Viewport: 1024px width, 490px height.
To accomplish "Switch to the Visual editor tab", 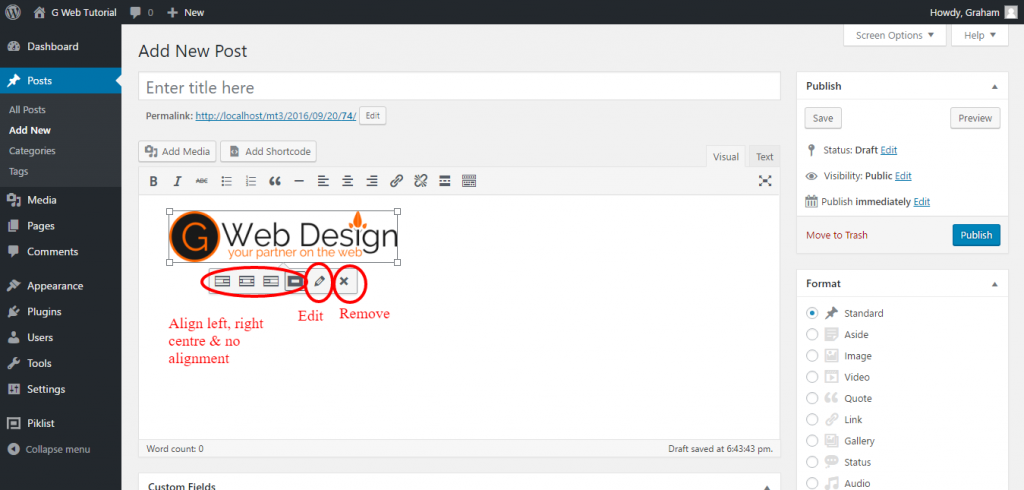I will coord(726,157).
